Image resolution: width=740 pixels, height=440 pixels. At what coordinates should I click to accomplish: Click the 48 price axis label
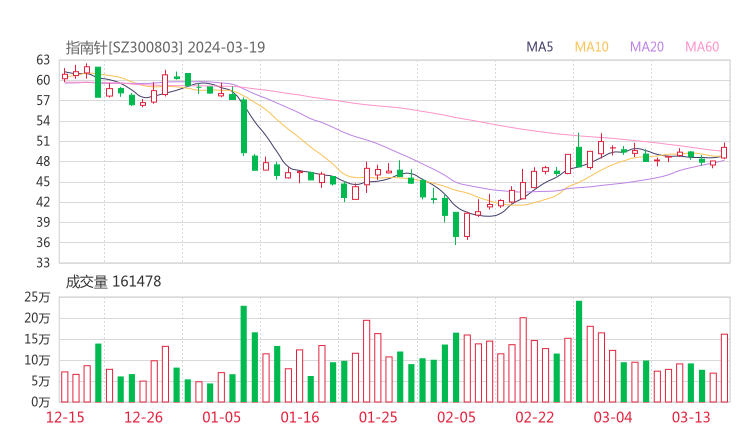click(x=43, y=161)
